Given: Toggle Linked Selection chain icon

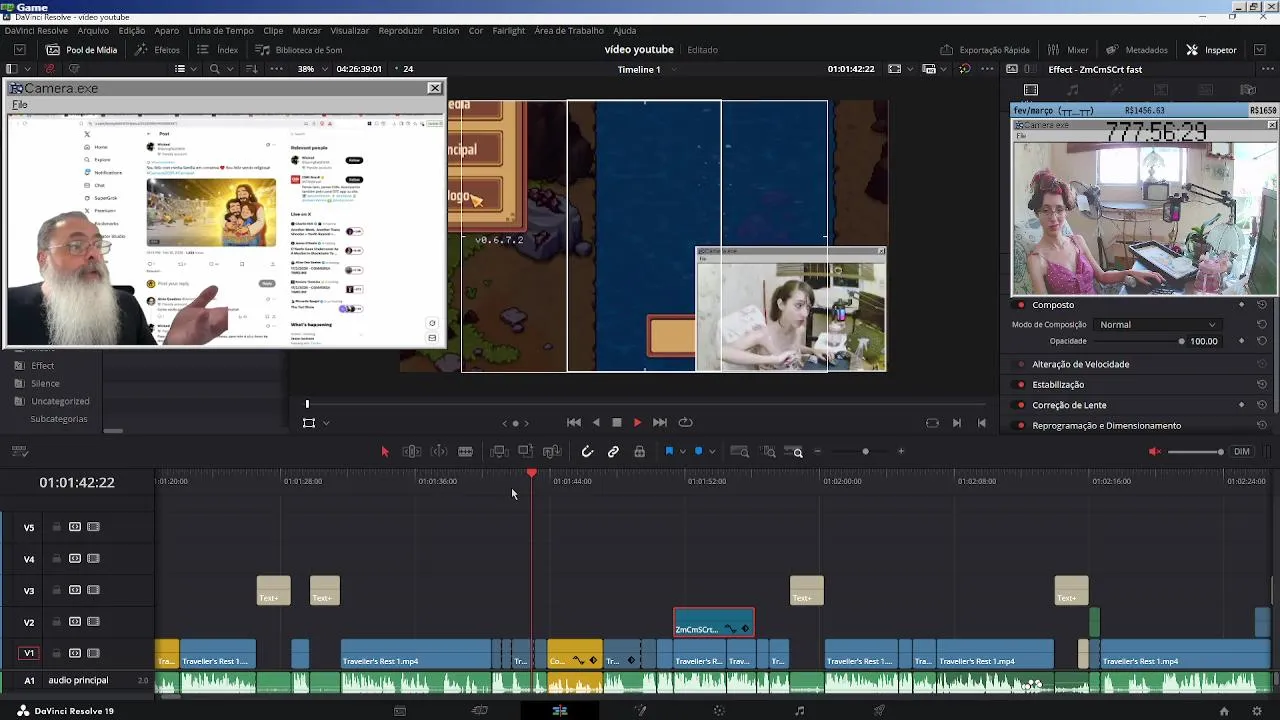Looking at the screenshot, I should 613,452.
